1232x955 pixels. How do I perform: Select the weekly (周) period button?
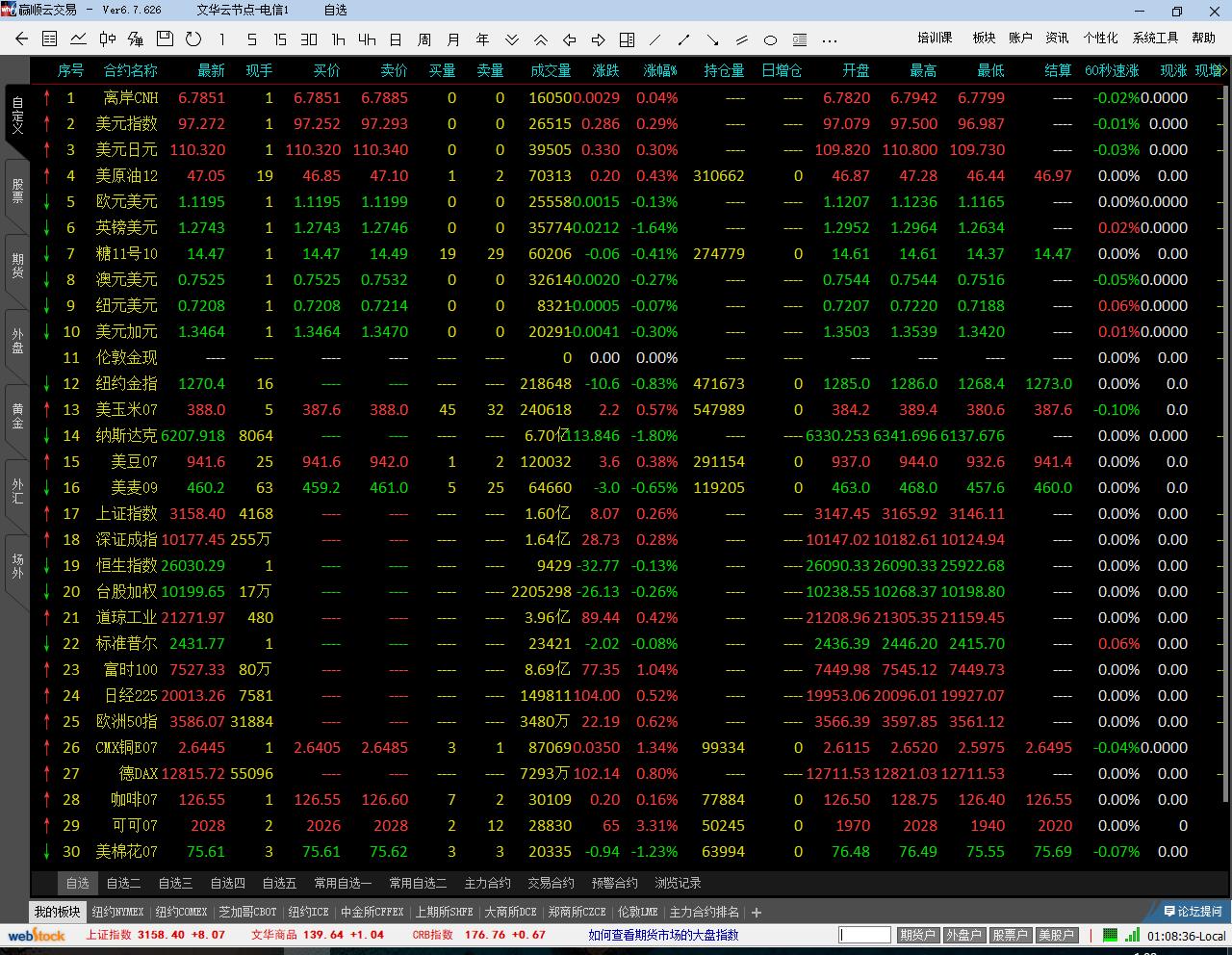[x=424, y=39]
